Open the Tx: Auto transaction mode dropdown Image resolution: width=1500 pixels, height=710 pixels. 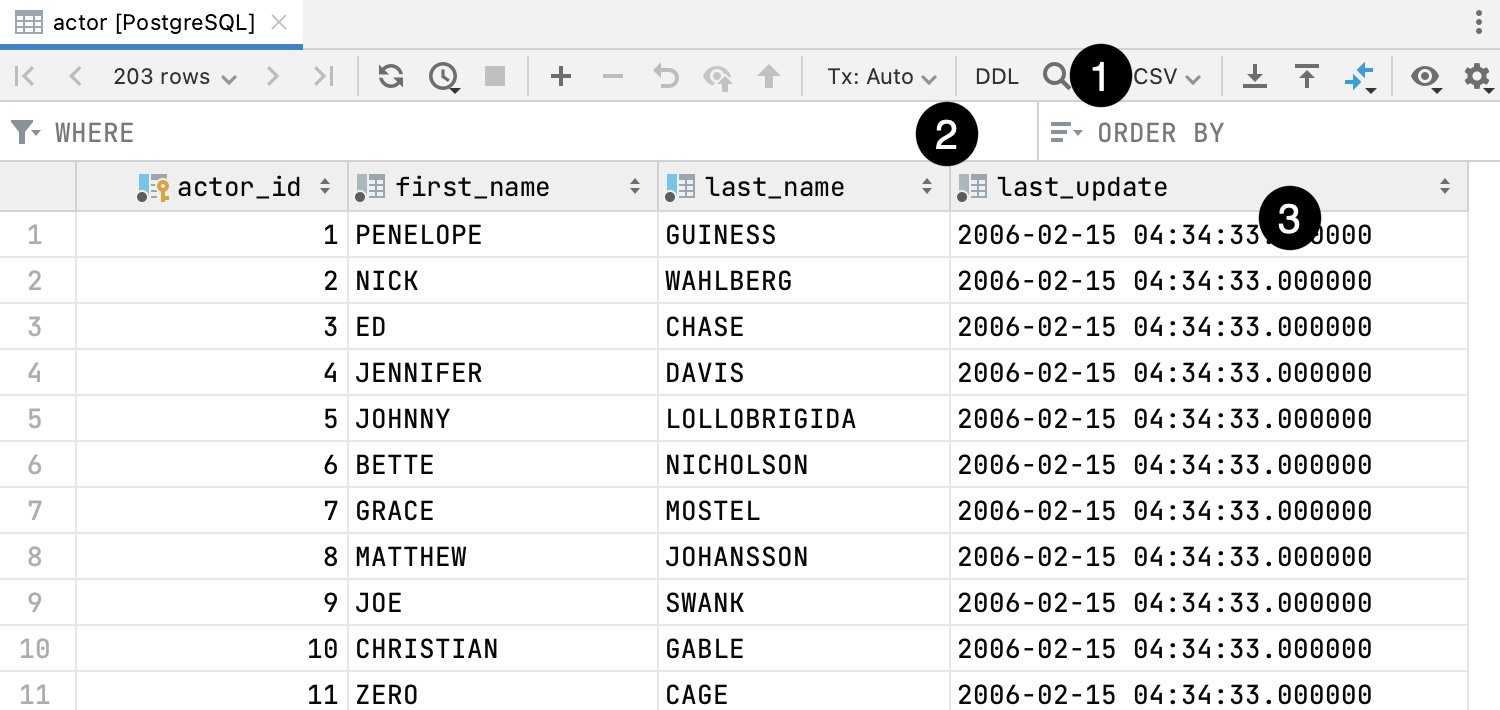[880, 75]
